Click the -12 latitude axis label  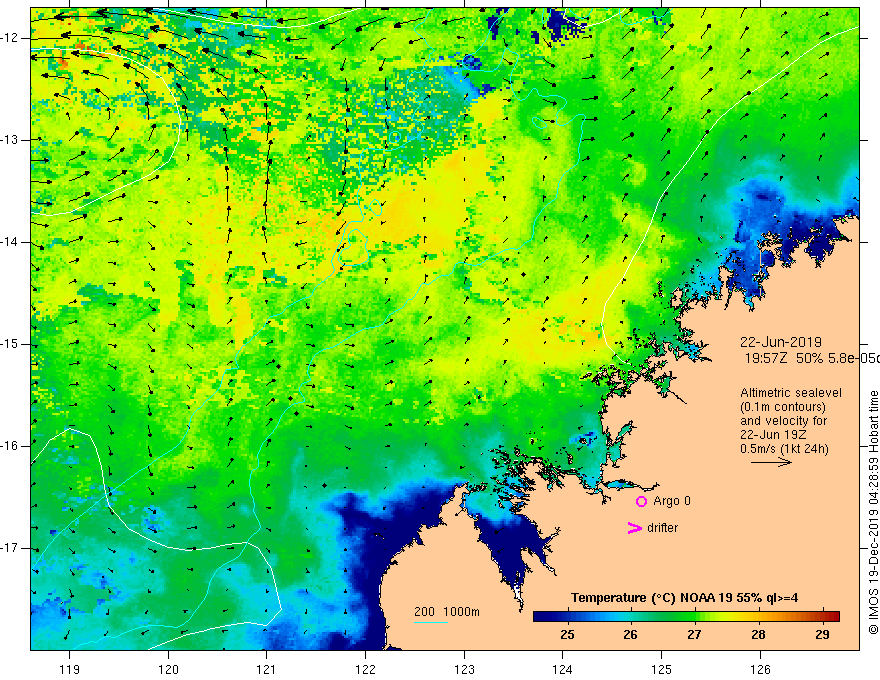(x=10, y=38)
